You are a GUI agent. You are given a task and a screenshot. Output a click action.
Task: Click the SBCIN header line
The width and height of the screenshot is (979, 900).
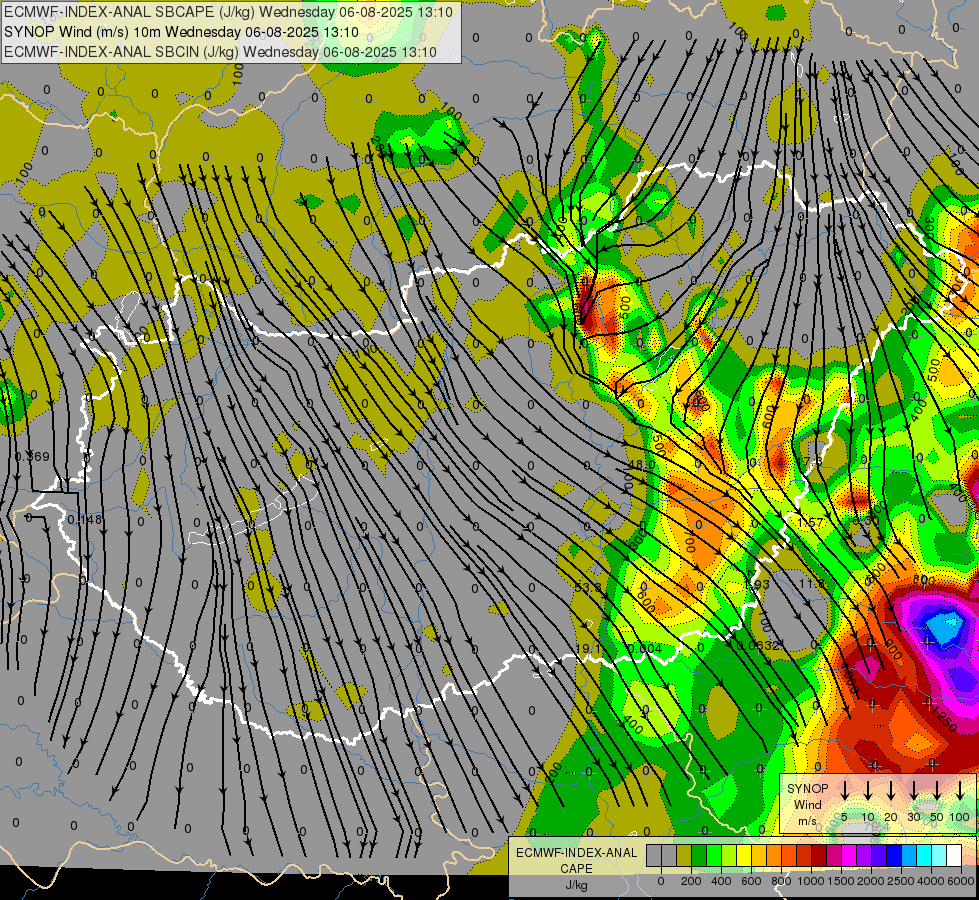(220, 52)
